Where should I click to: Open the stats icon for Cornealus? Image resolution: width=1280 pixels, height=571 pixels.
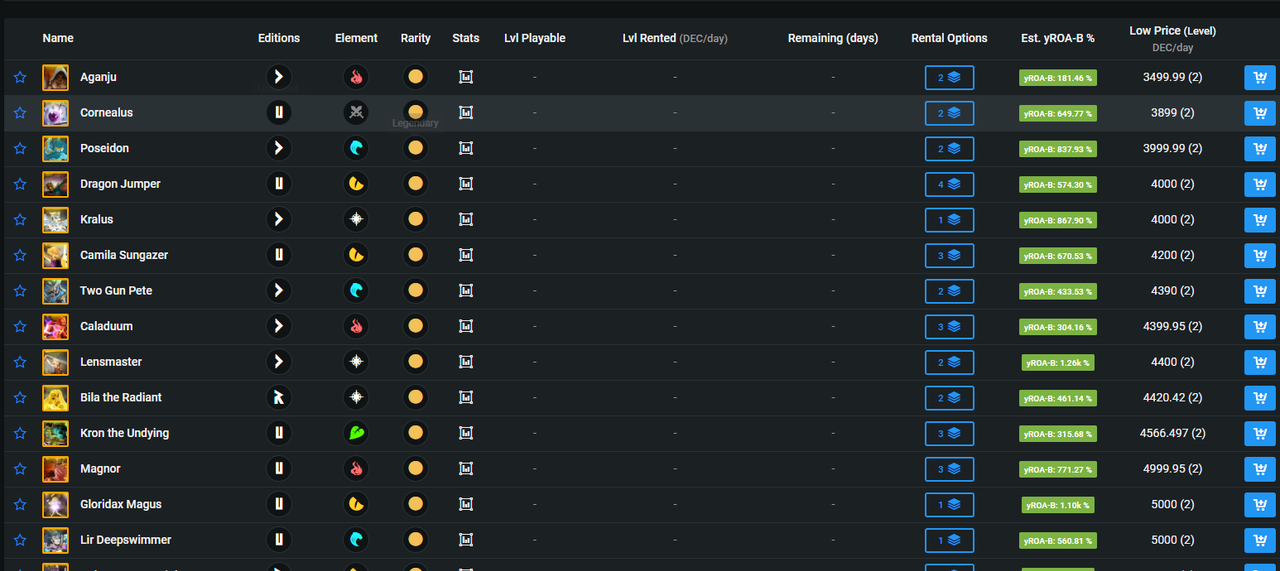(x=466, y=113)
